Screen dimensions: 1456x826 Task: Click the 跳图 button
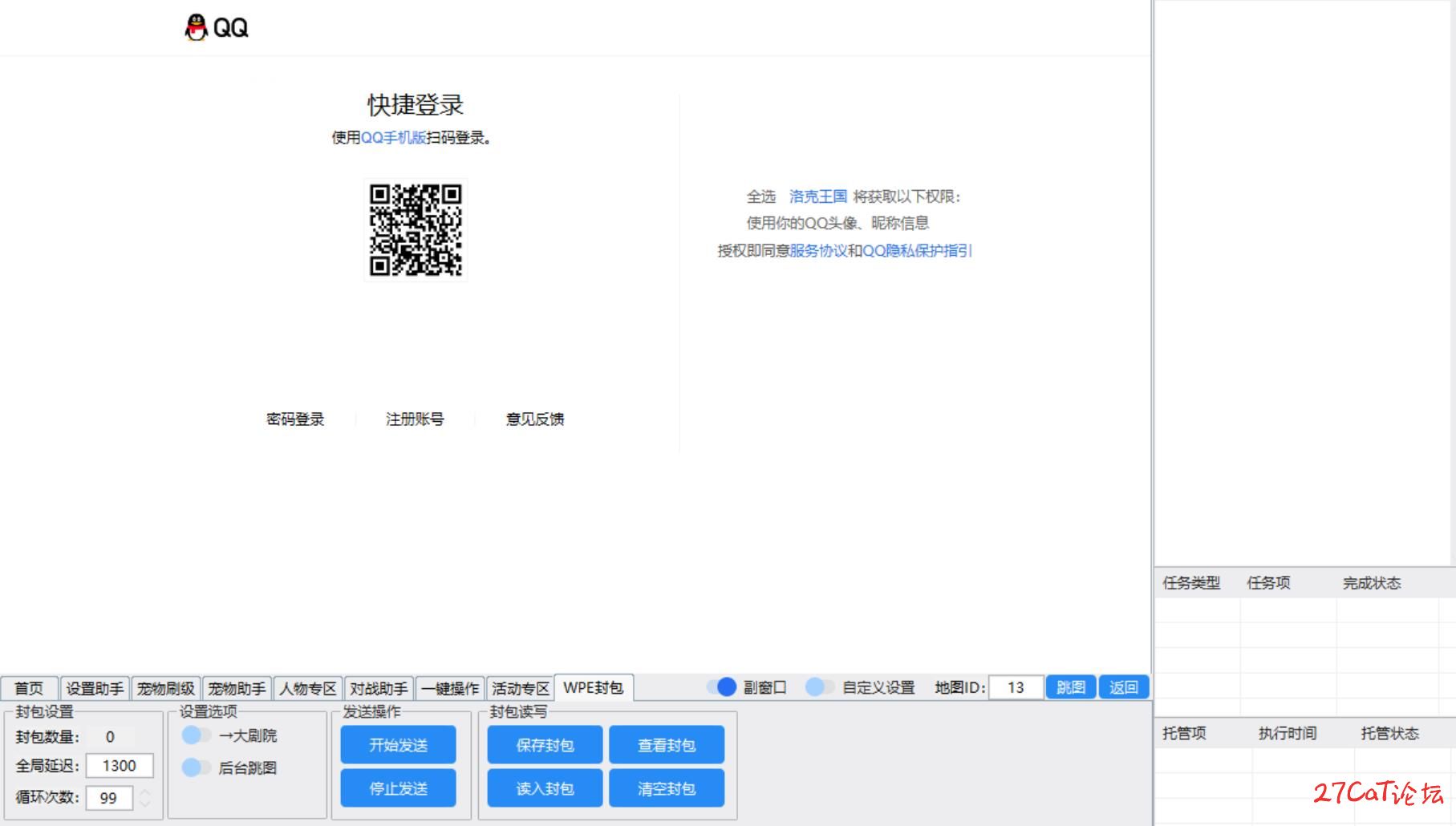coord(1070,687)
